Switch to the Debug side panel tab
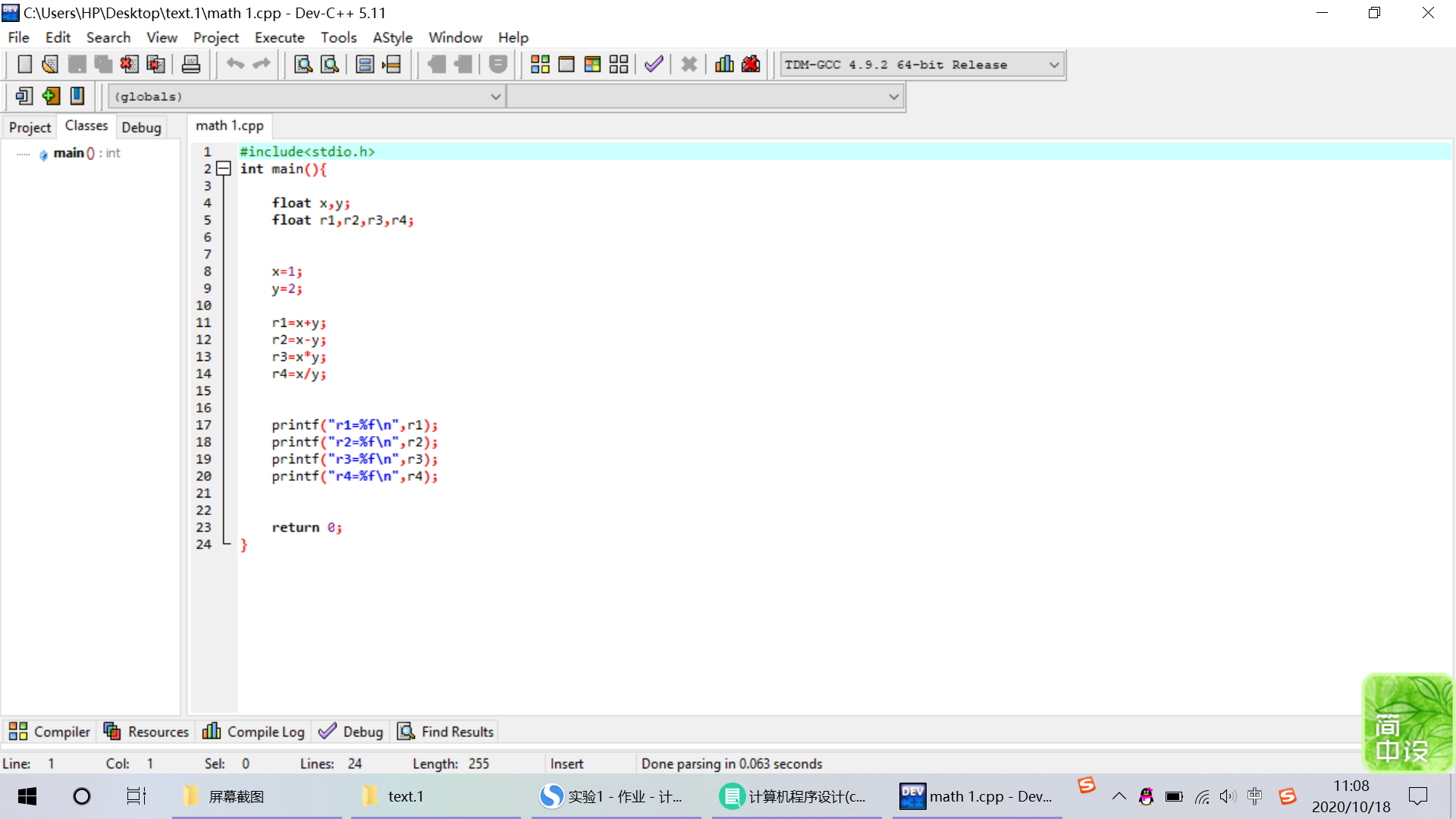 point(141,127)
